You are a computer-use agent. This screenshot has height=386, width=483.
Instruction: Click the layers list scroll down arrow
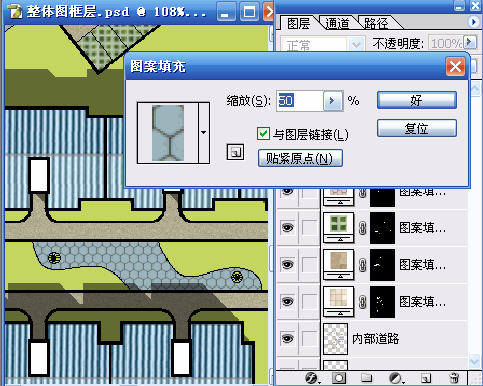click(x=474, y=361)
